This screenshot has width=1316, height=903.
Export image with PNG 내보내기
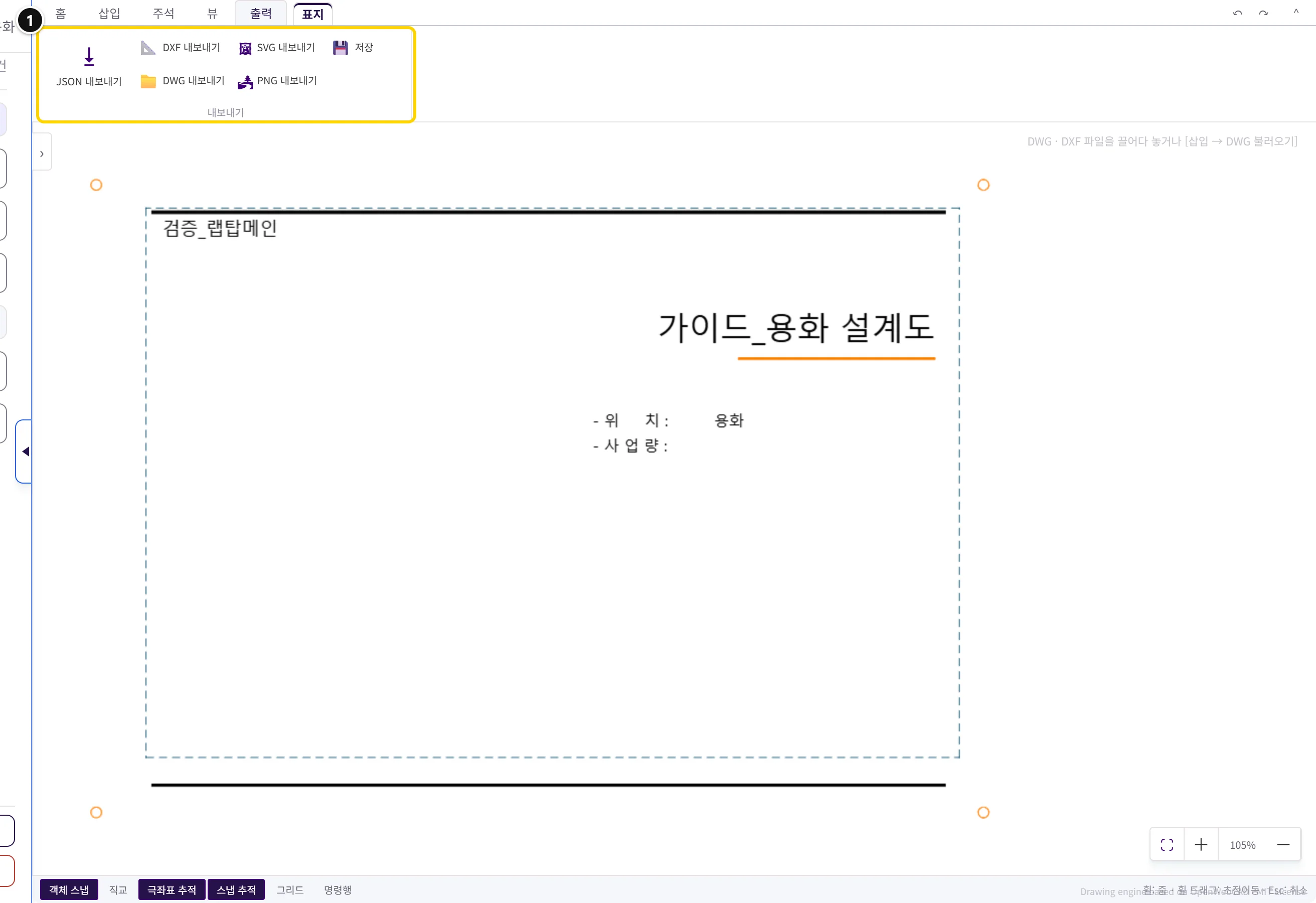[x=277, y=81]
